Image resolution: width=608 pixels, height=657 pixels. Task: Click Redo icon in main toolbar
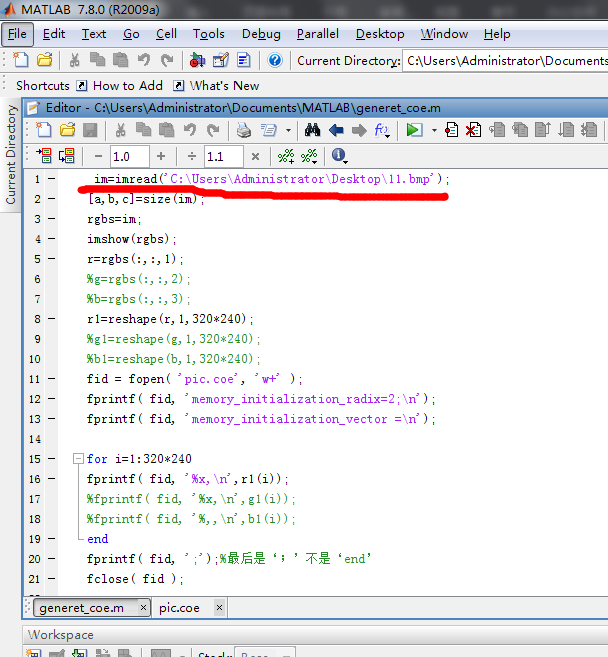pos(167,60)
